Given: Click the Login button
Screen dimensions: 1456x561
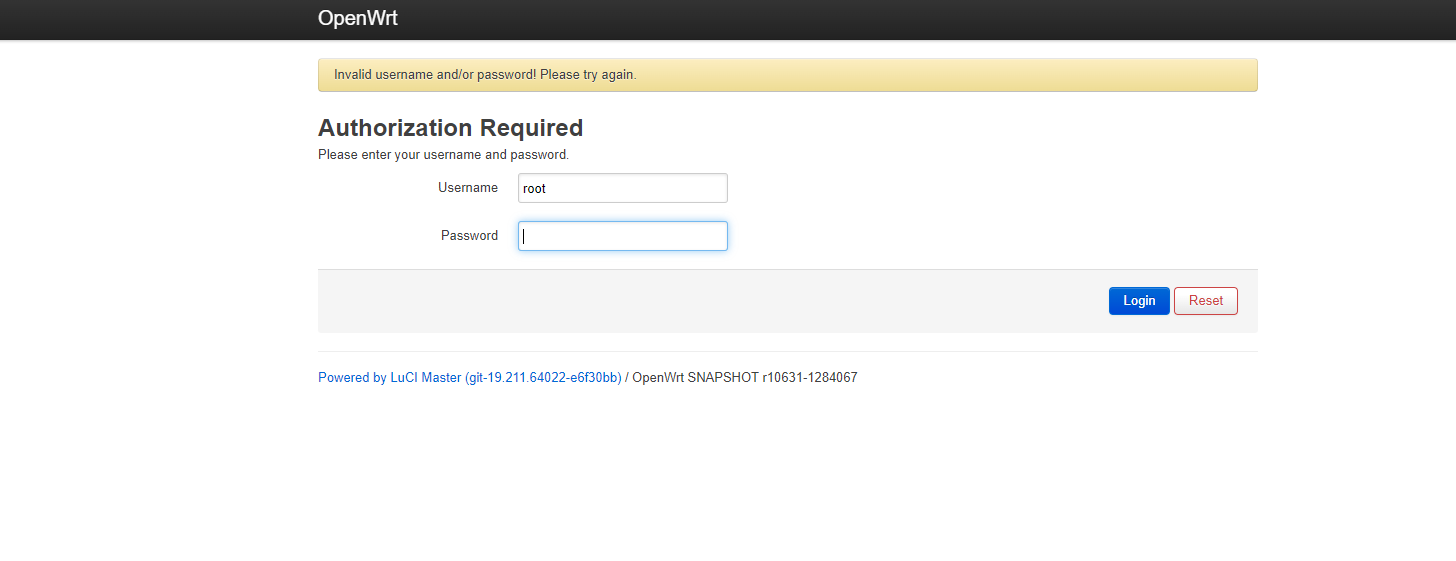Looking at the screenshot, I should [1139, 301].
